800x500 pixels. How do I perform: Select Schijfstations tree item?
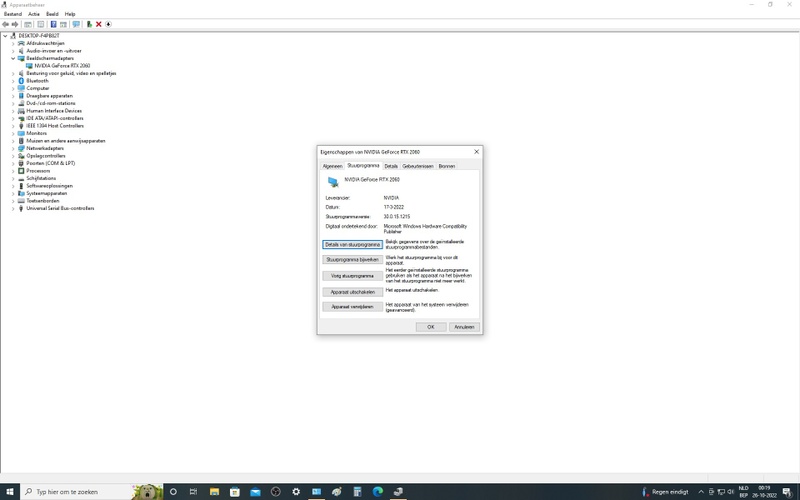[41, 179]
